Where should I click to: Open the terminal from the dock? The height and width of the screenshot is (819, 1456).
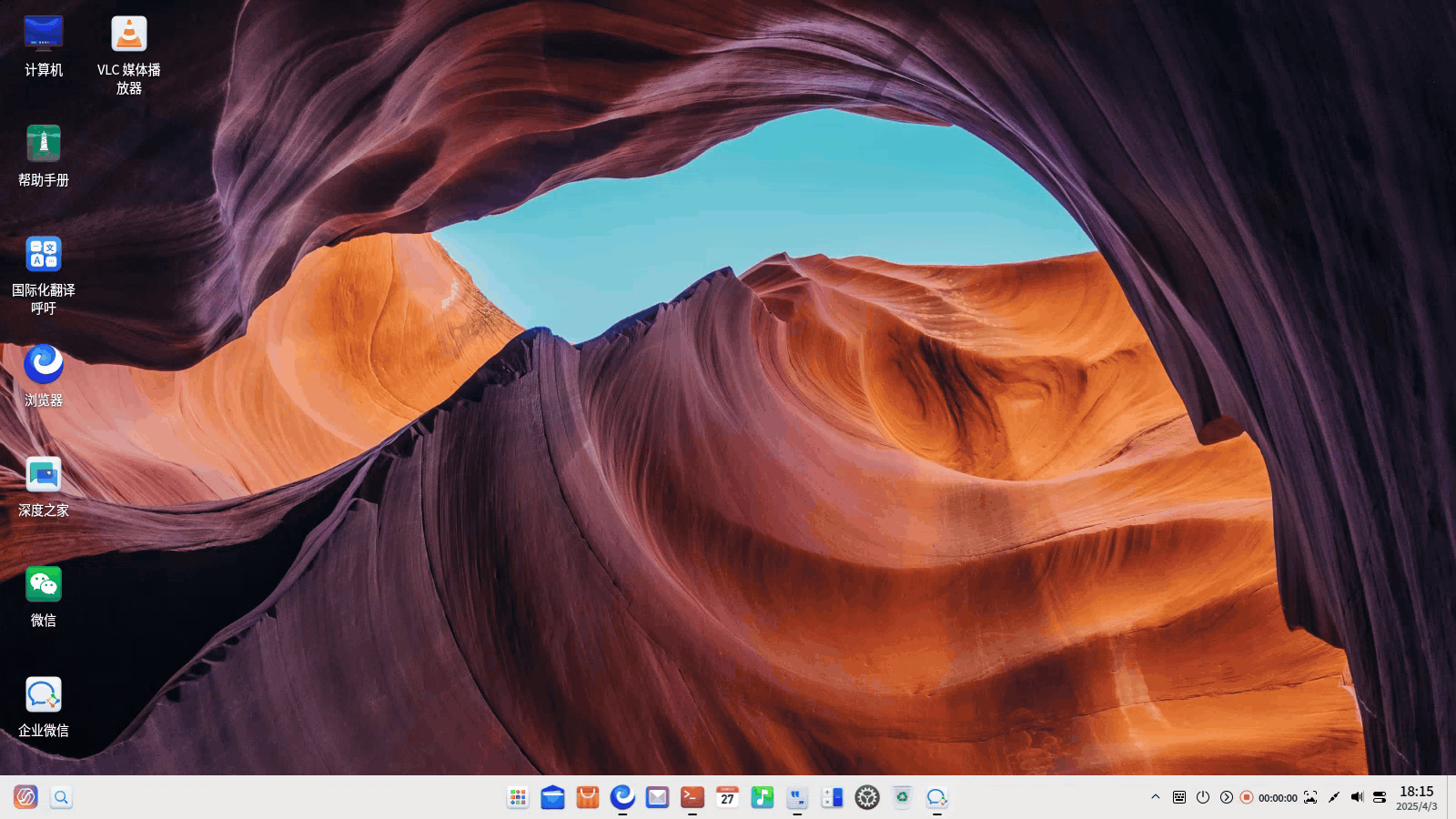point(693,797)
